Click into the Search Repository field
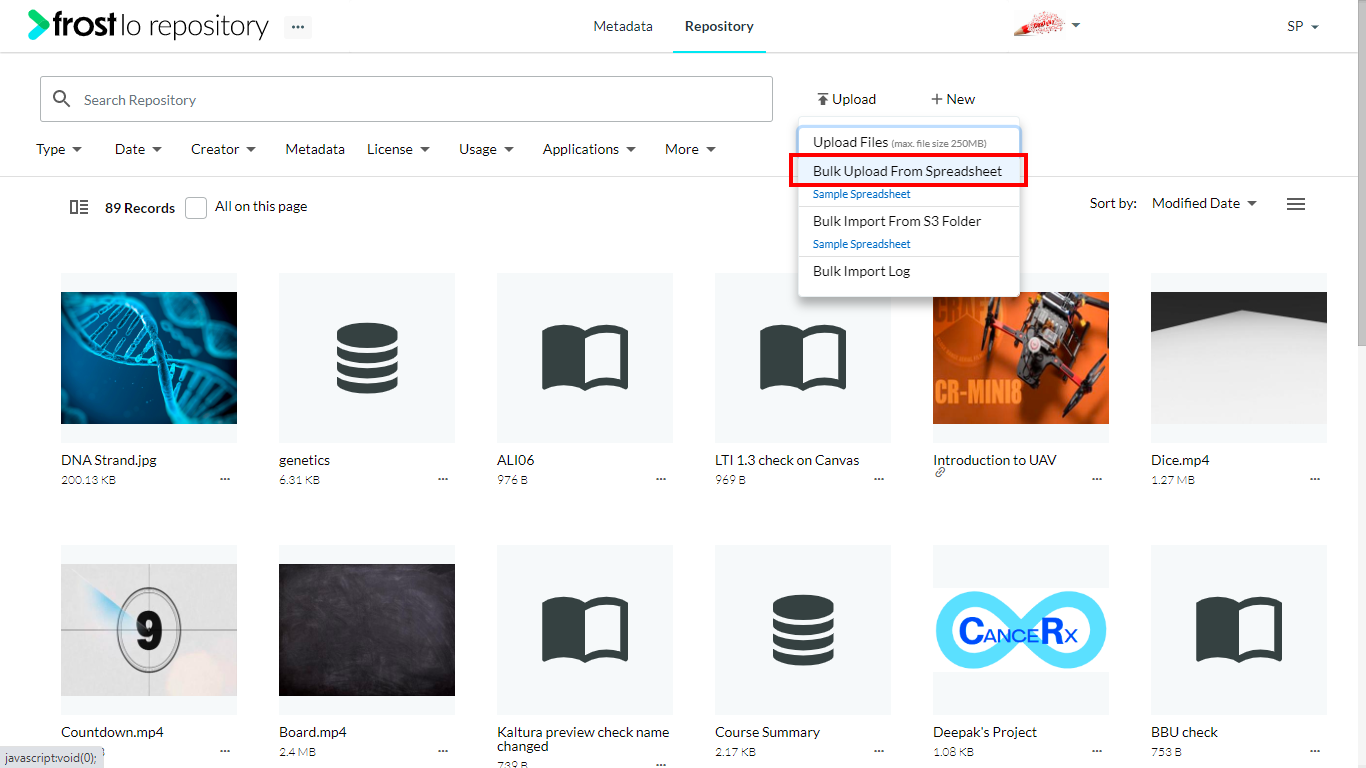Screen dimensions: 1366x768 point(406,99)
